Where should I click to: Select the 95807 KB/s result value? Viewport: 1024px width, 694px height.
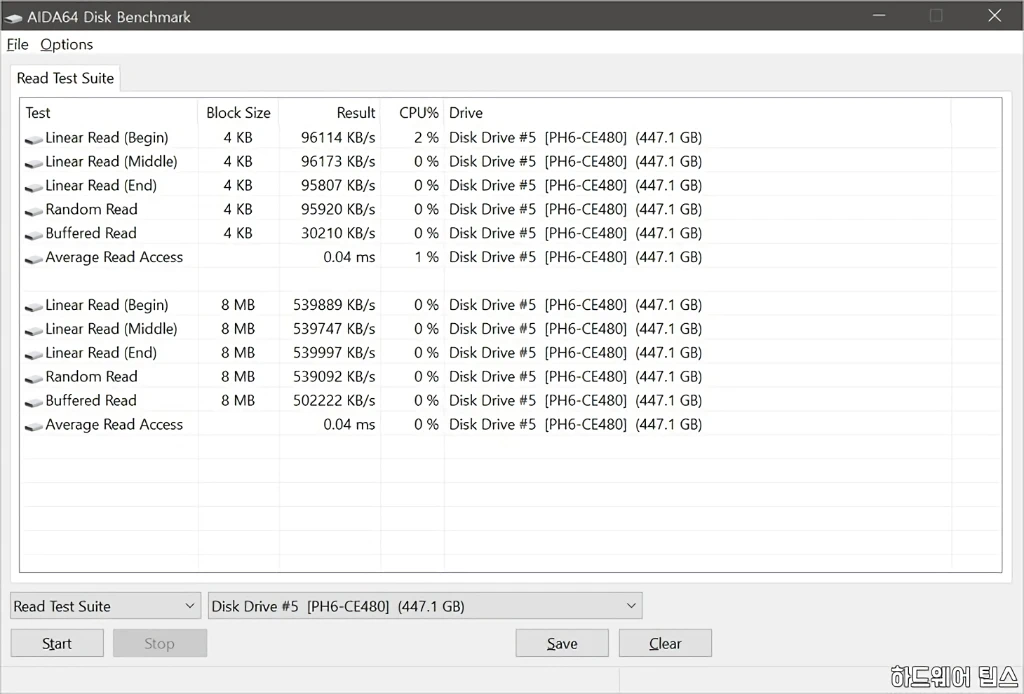[x=338, y=185]
